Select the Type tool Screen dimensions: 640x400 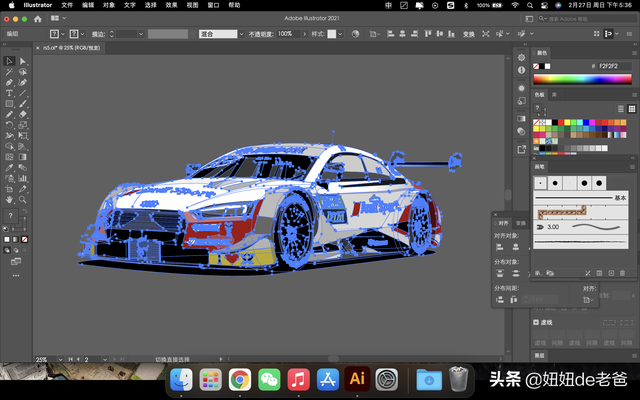pyautogui.click(x=9, y=93)
